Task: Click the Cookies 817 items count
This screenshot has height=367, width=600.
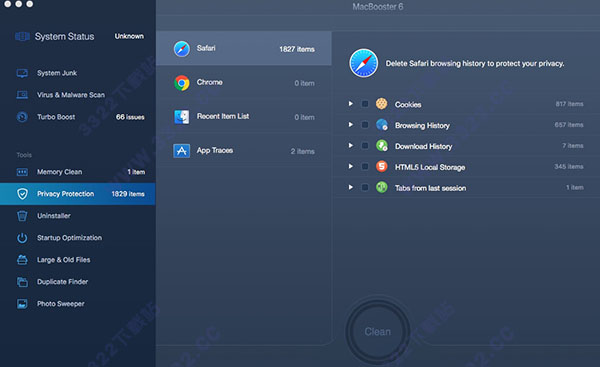Action: 569,104
